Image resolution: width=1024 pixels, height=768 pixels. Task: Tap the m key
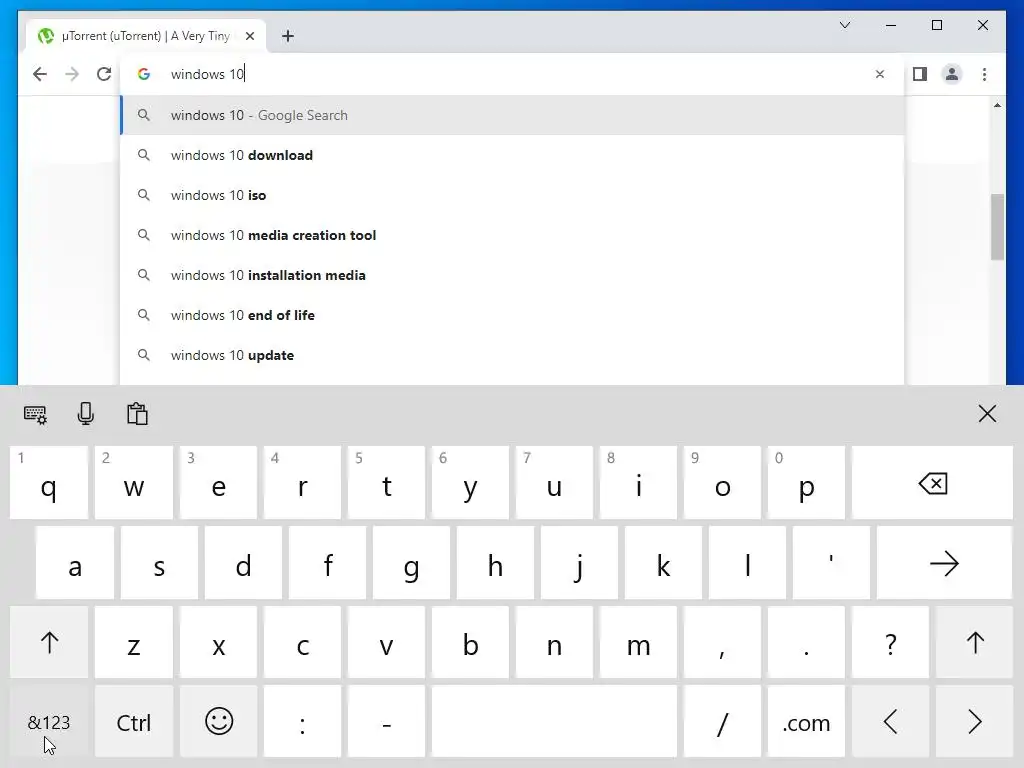[638, 643]
